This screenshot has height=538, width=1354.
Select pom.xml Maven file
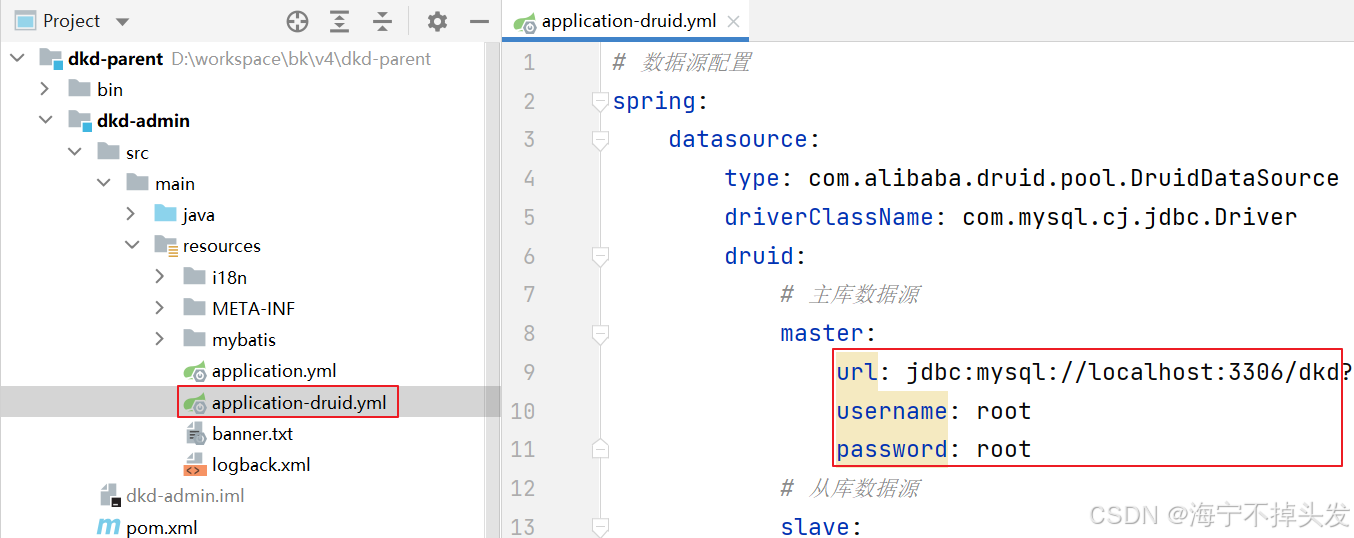coord(161,527)
